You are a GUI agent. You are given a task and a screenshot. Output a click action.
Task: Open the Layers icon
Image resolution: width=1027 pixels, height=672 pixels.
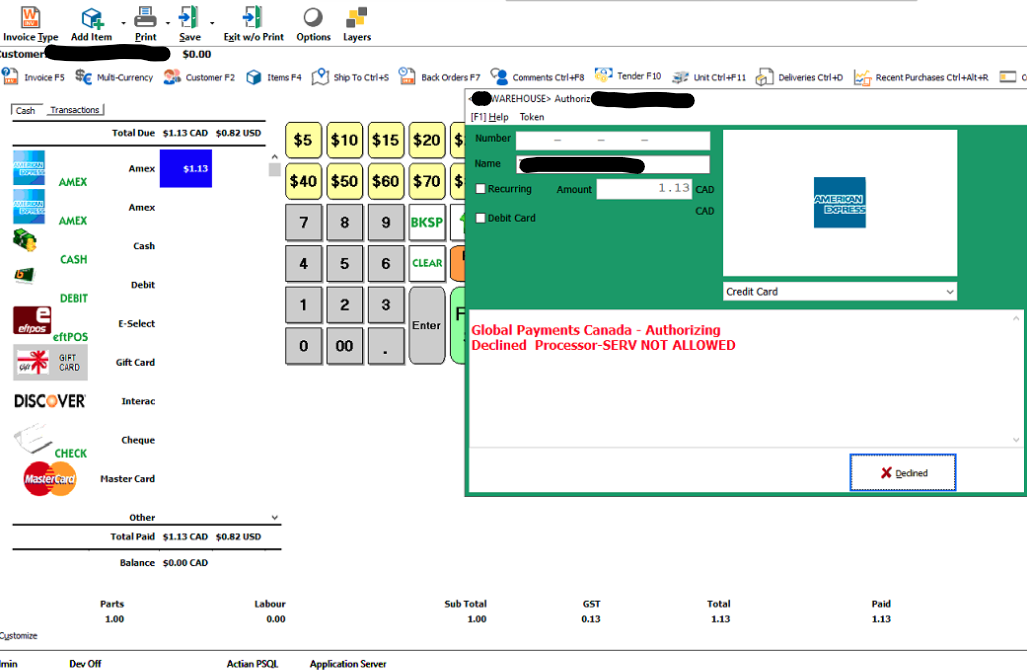click(x=357, y=24)
